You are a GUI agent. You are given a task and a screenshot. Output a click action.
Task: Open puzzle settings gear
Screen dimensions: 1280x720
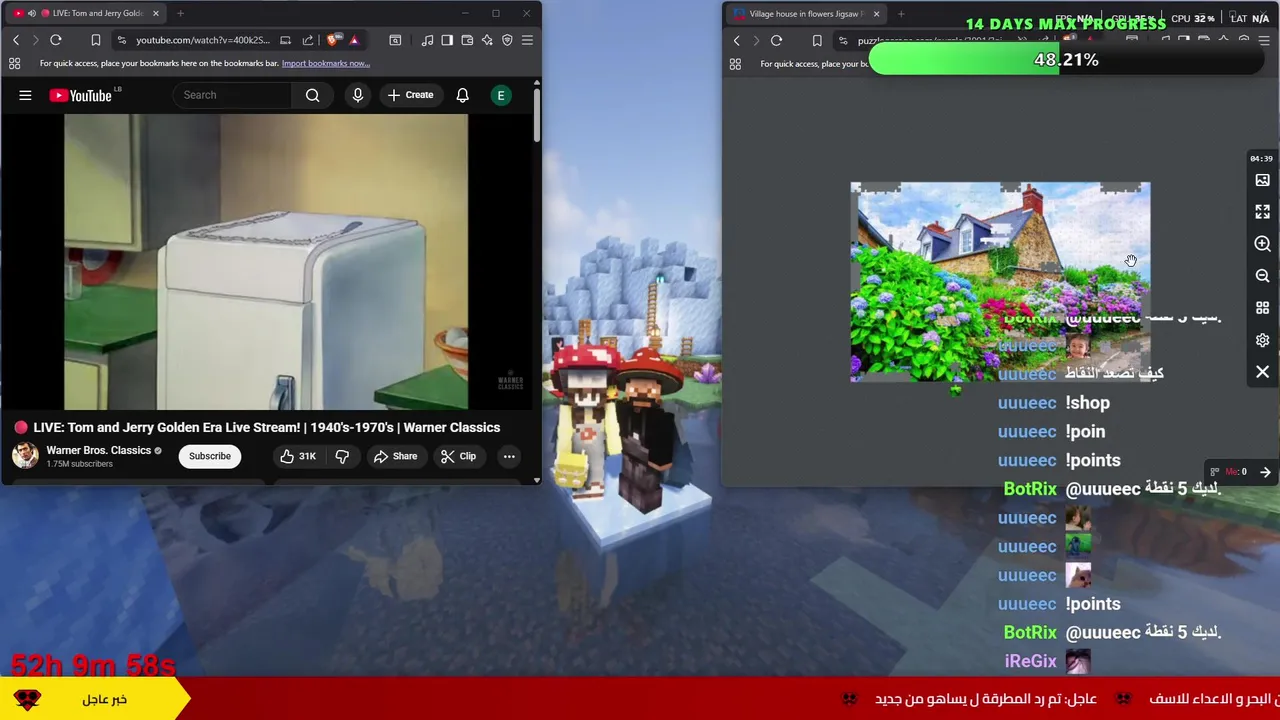(x=1262, y=340)
